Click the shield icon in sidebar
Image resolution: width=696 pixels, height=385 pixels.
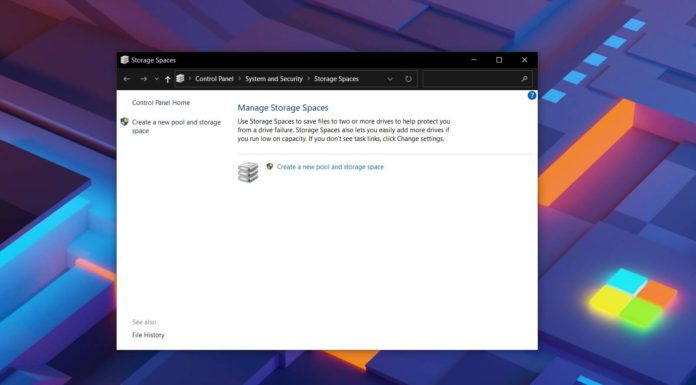point(124,122)
